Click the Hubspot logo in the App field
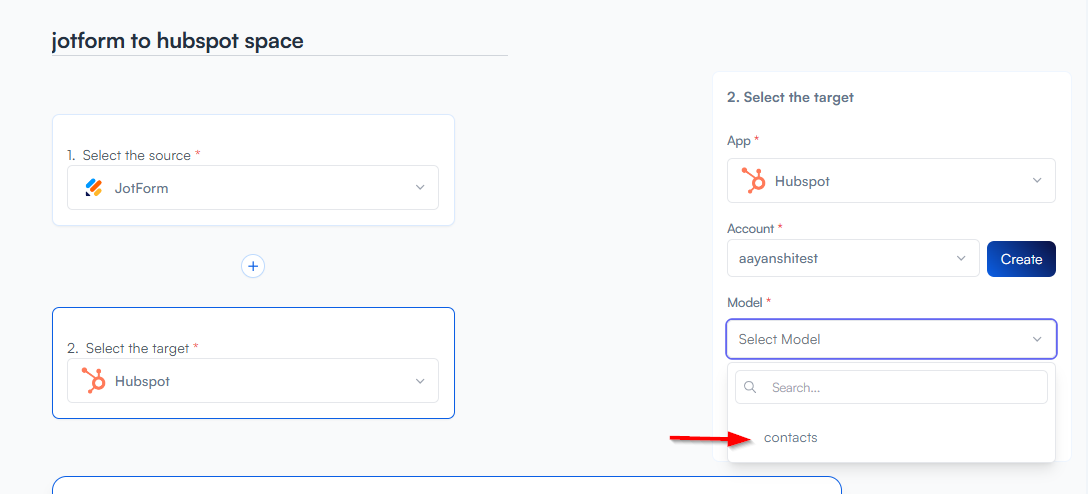 (753, 181)
